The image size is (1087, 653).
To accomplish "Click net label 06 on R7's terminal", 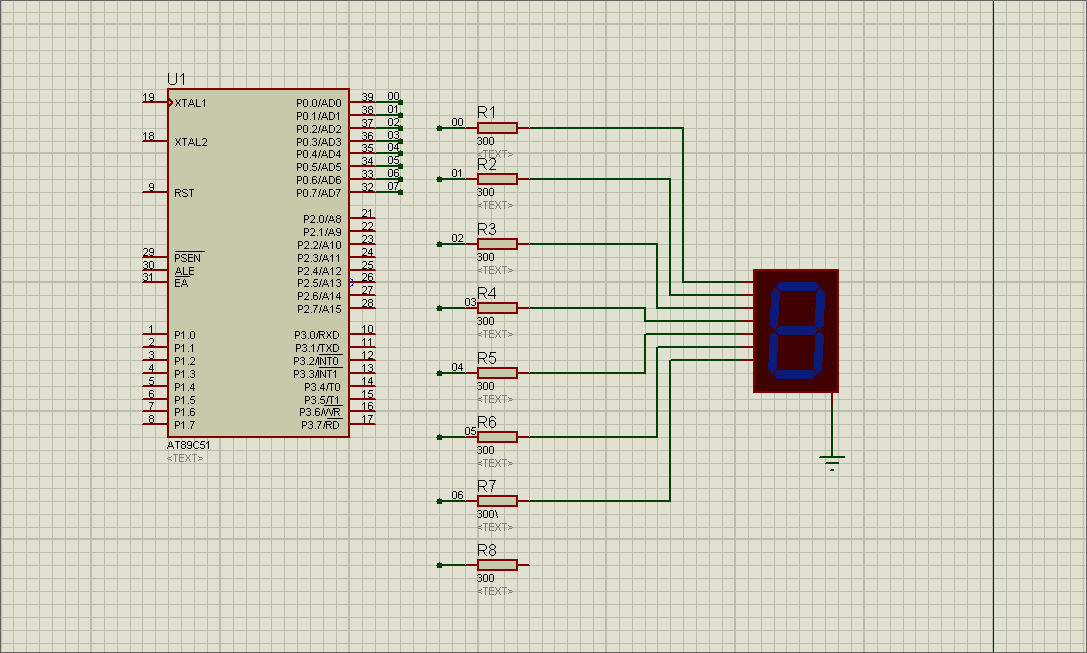I will [458, 495].
